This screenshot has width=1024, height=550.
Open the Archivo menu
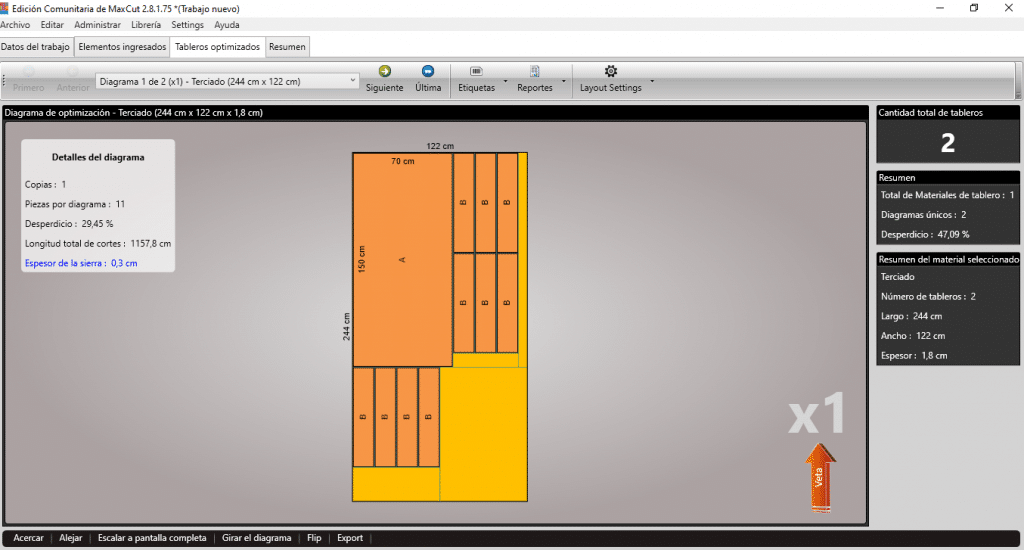tap(15, 25)
